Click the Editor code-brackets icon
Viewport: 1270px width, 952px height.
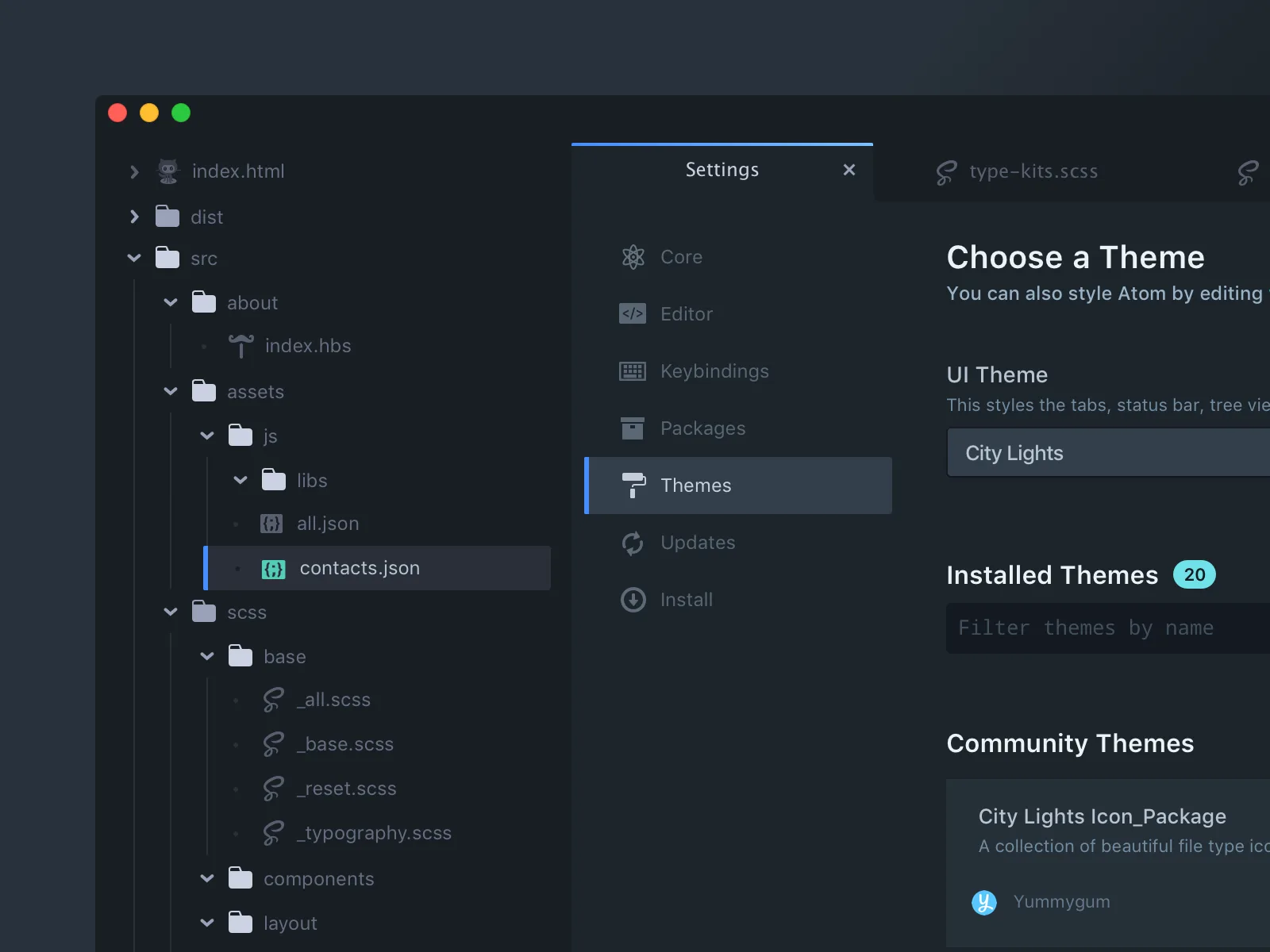pos(633,313)
